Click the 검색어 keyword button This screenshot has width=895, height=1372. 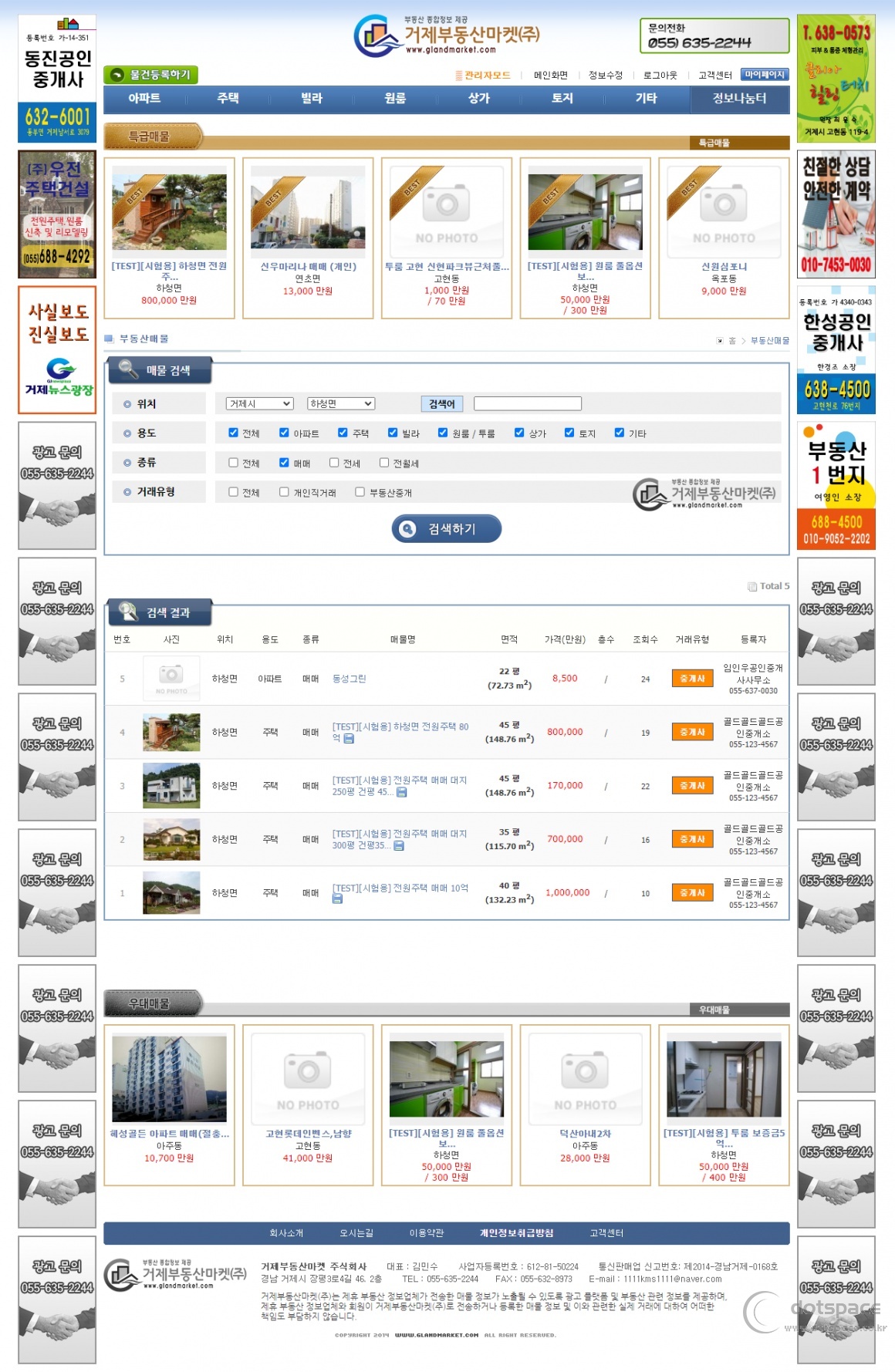[442, 404]
